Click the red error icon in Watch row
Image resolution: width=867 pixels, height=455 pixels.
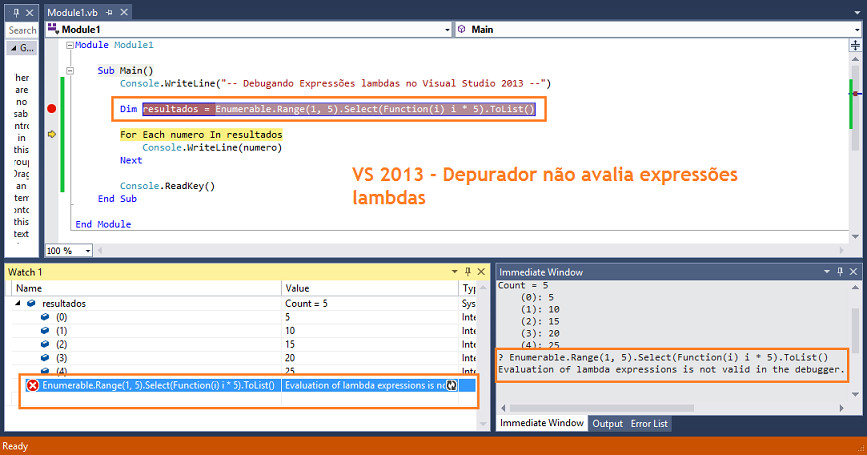pyautogui.click(x=33, y=385)
